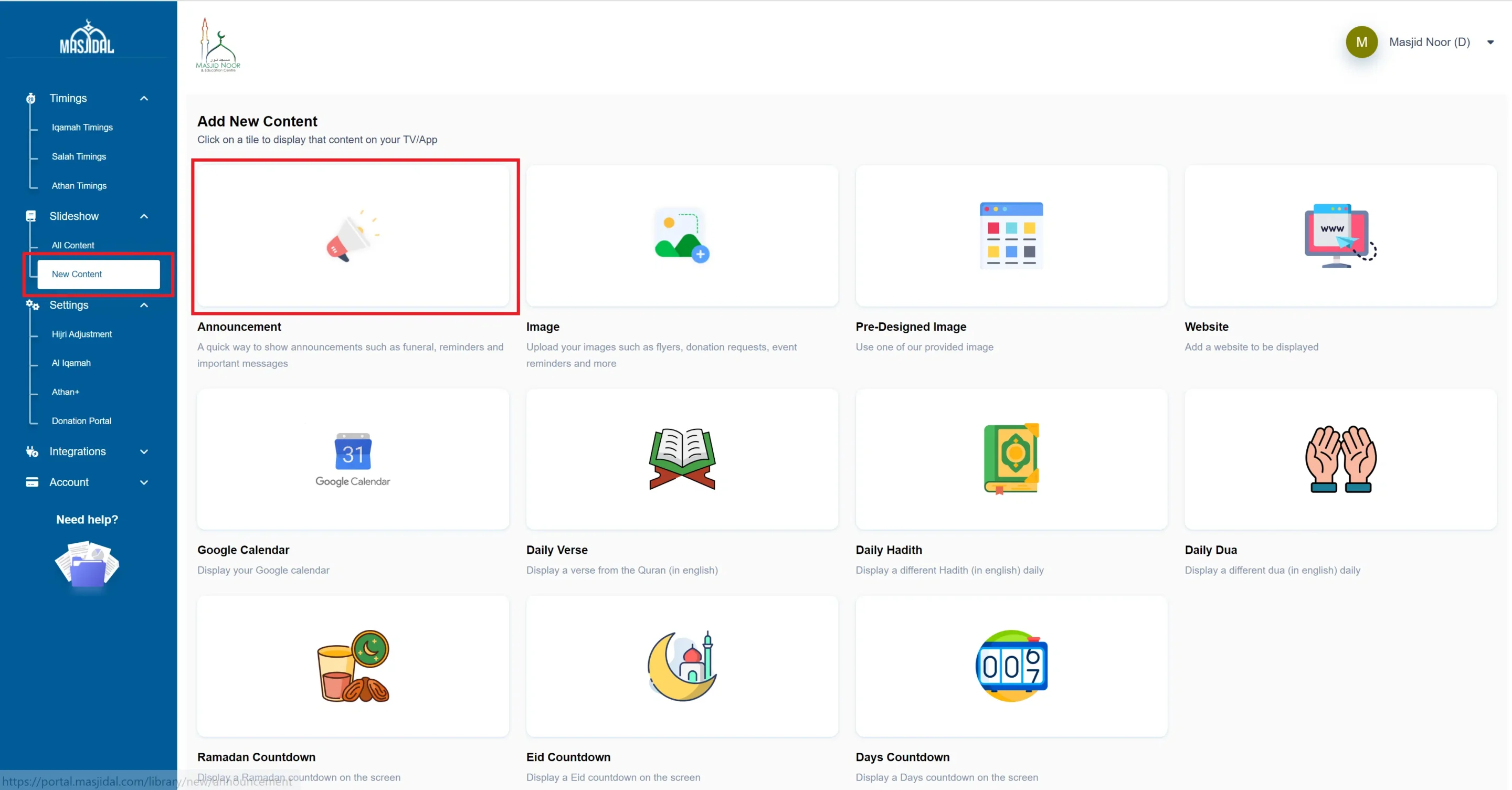Open the Website www monitor icon
1512x790 pixels.
1340,235
